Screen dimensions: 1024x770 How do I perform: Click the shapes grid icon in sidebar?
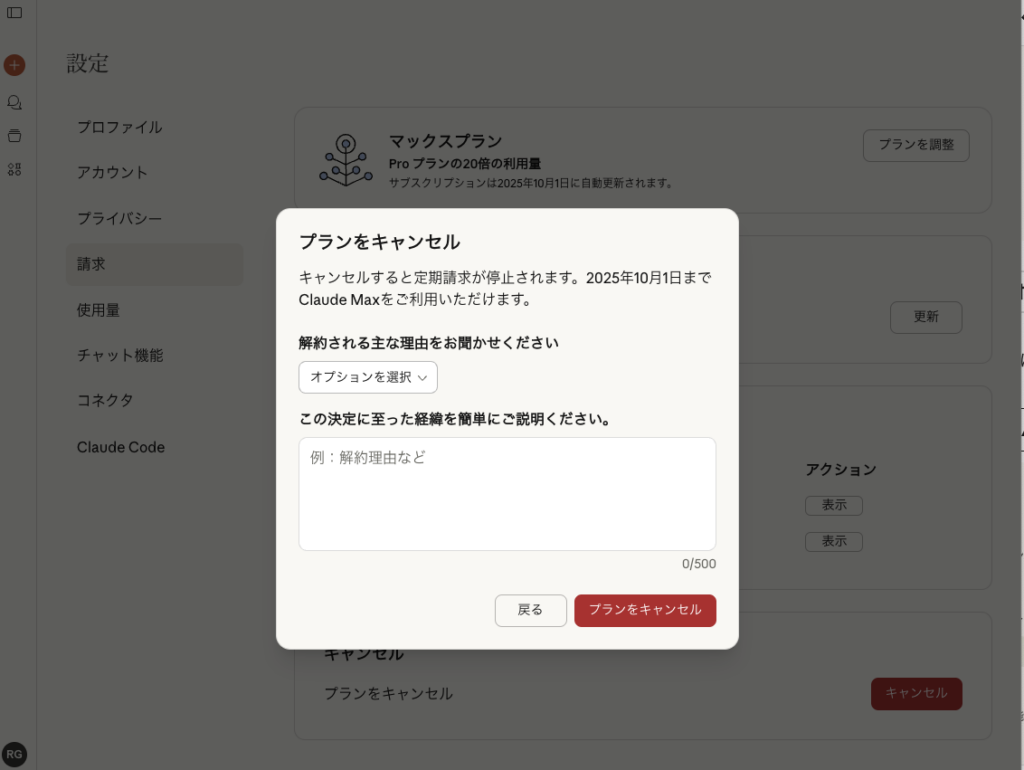pyautogui.click(x=14, y=169)
